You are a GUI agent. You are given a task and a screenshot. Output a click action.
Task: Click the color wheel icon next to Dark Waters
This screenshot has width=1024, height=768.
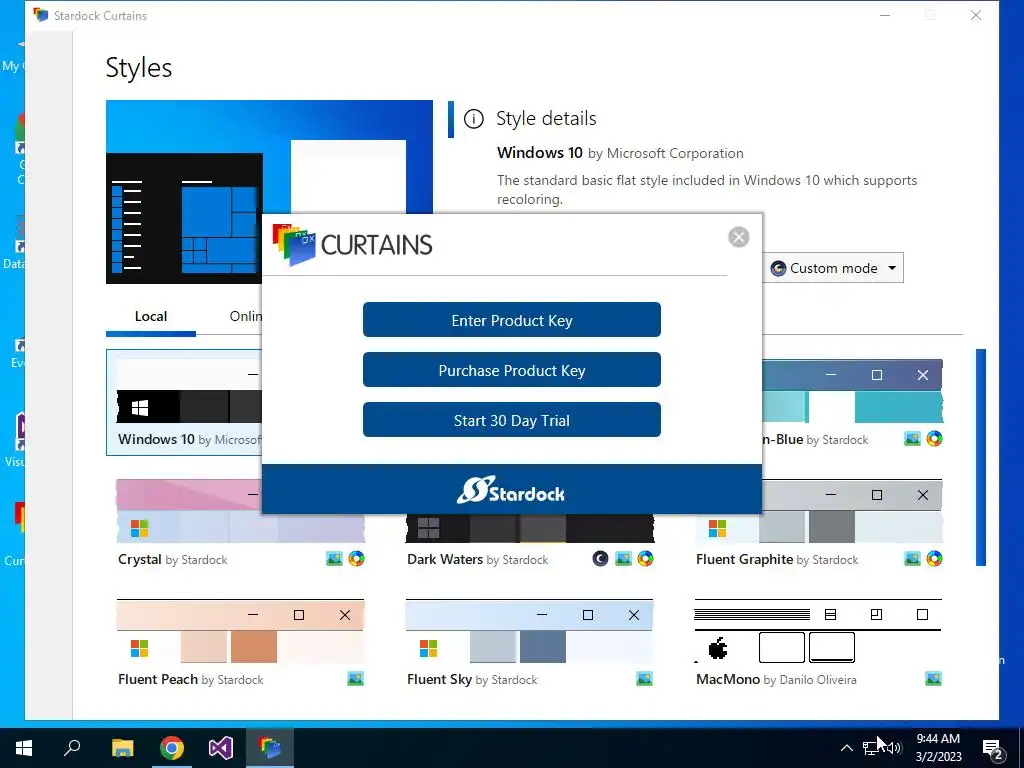[645, 559]
